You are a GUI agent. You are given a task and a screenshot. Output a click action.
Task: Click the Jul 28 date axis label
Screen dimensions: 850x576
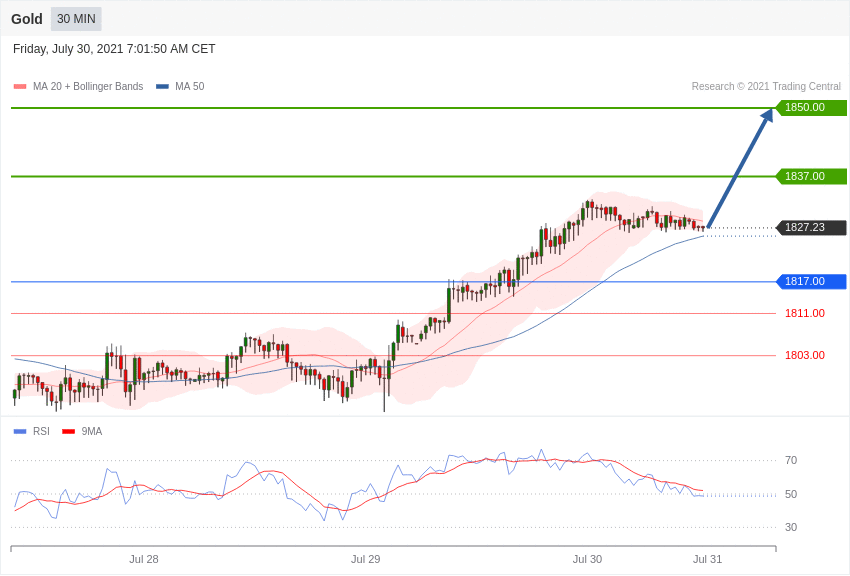coord(144,559)
